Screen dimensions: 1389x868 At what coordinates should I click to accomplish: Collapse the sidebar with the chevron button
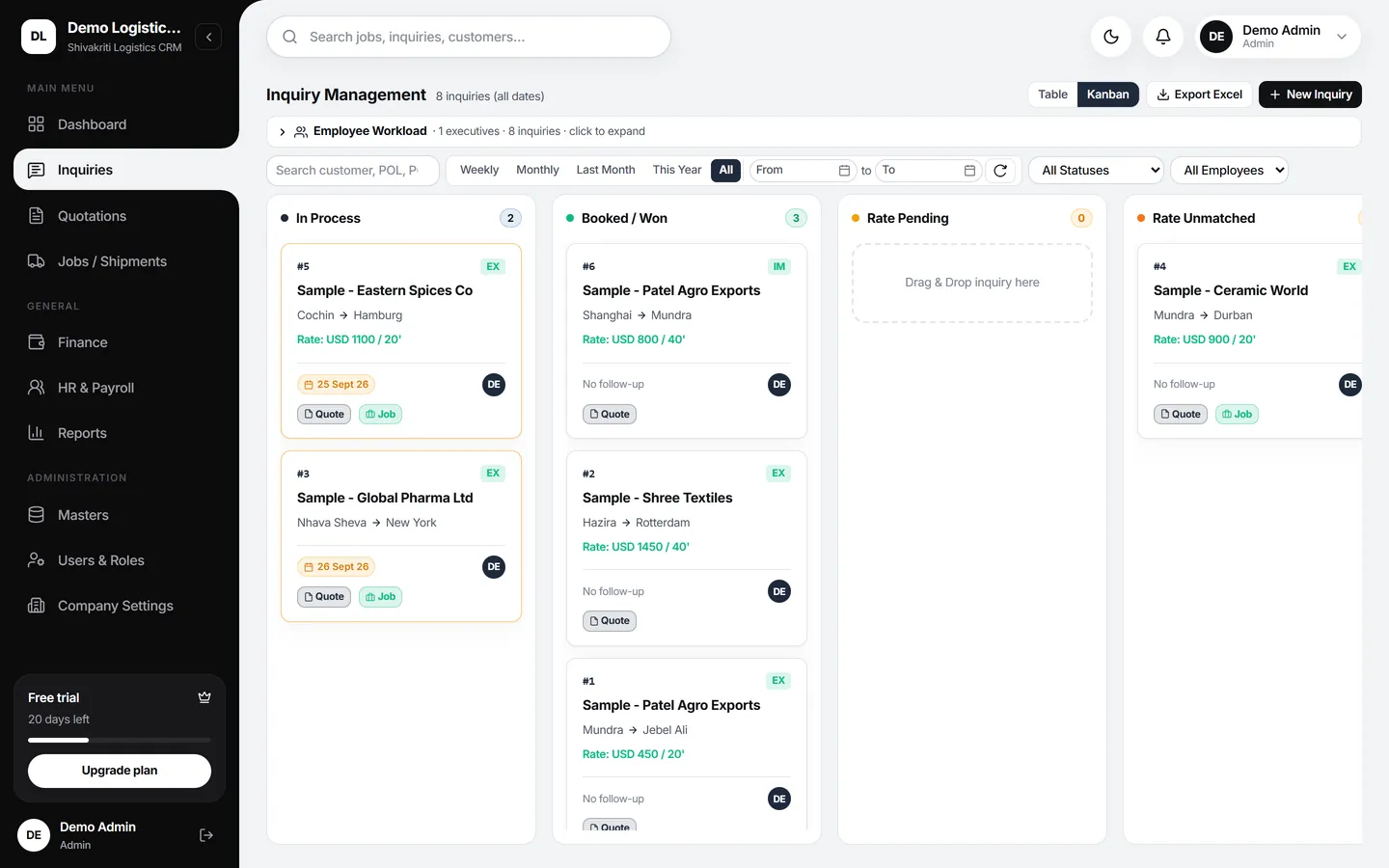click(x=208, y=37)
